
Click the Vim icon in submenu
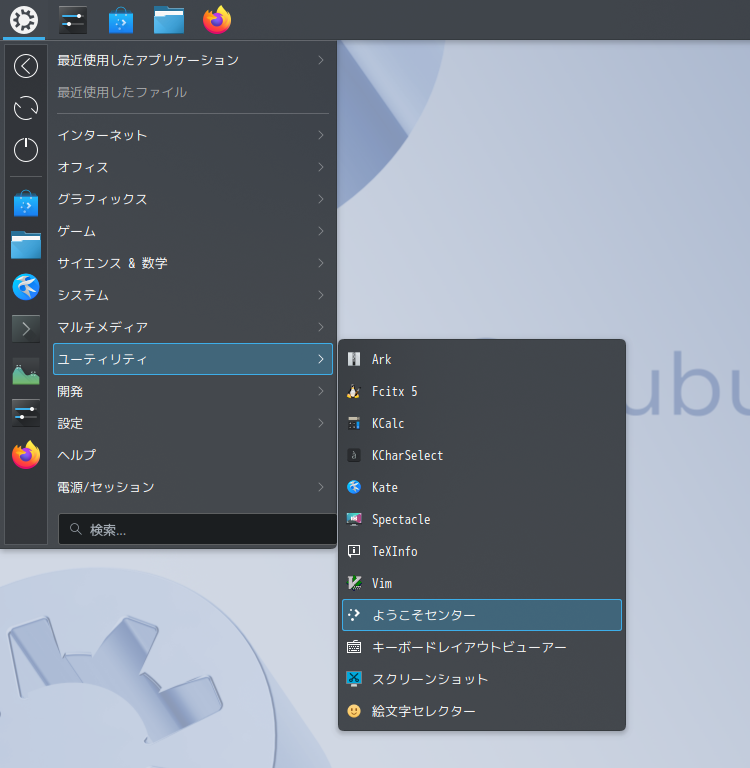(x=354, y=583)
